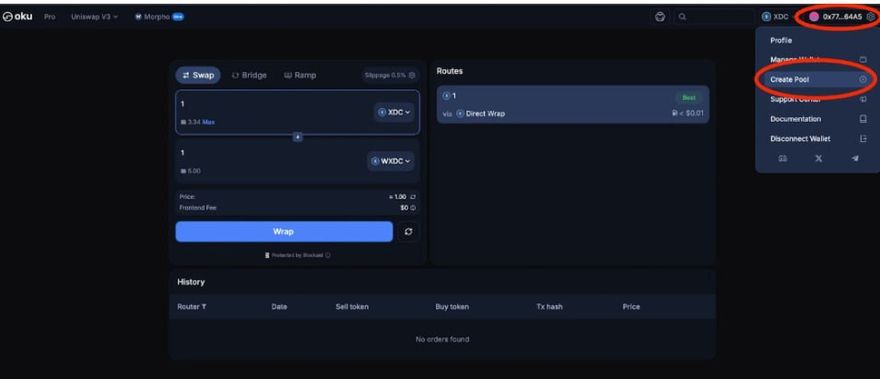
Task: Click the Frontend Fee info icon
Action: point(413,208)
